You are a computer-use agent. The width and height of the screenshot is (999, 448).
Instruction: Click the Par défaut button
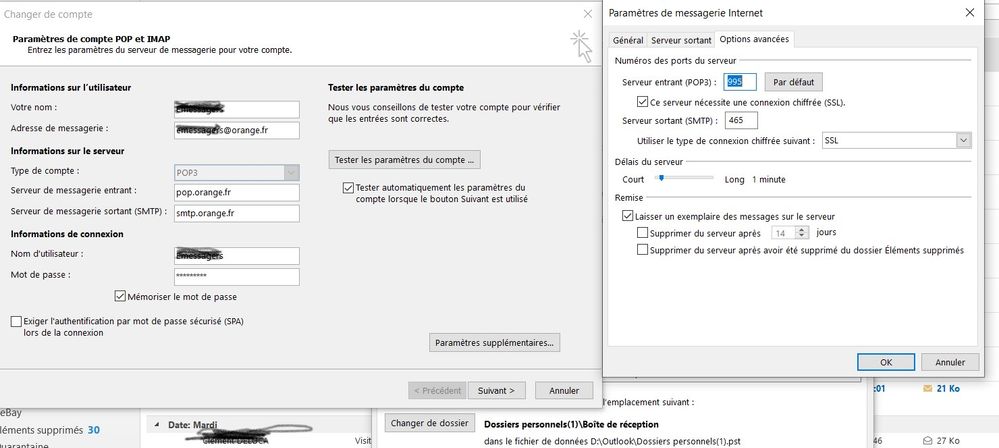(x=793, y=82)
